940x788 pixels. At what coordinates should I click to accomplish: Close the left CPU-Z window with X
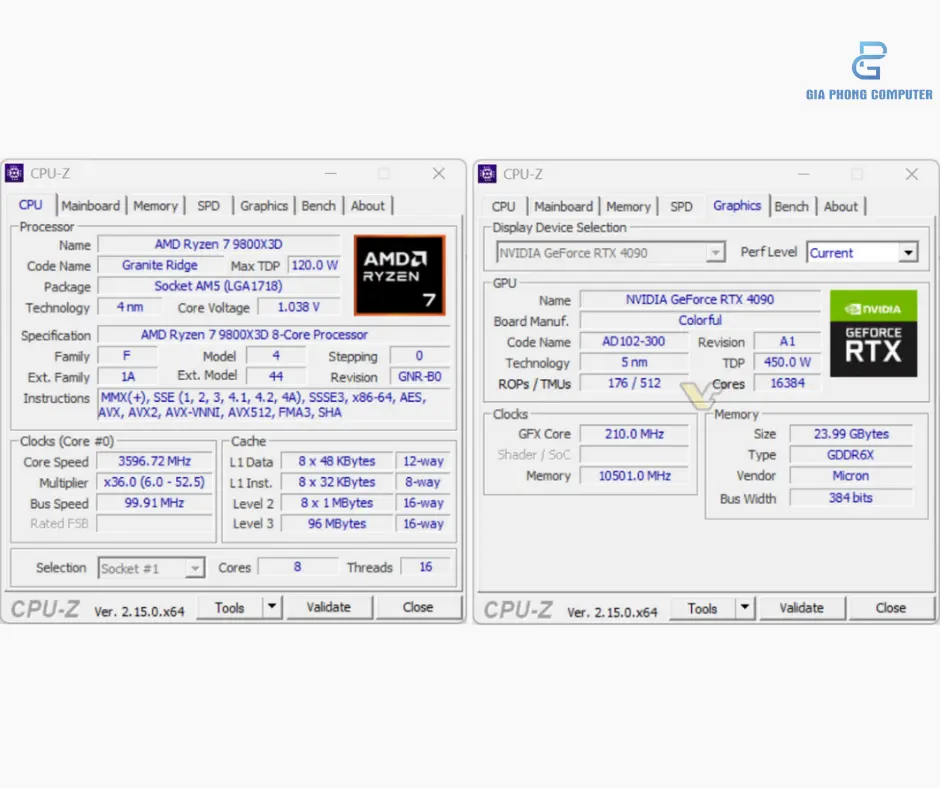(x=438, y=174)
